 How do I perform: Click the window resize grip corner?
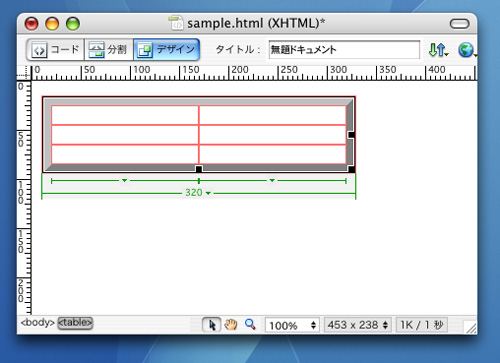click(x=471, y=327)
